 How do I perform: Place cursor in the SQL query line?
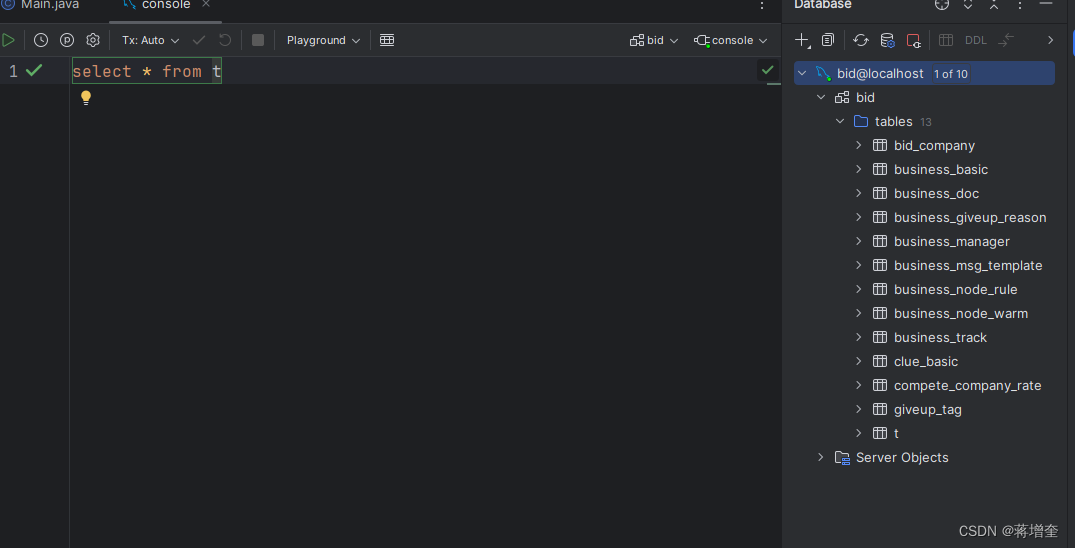click(147, 71)
